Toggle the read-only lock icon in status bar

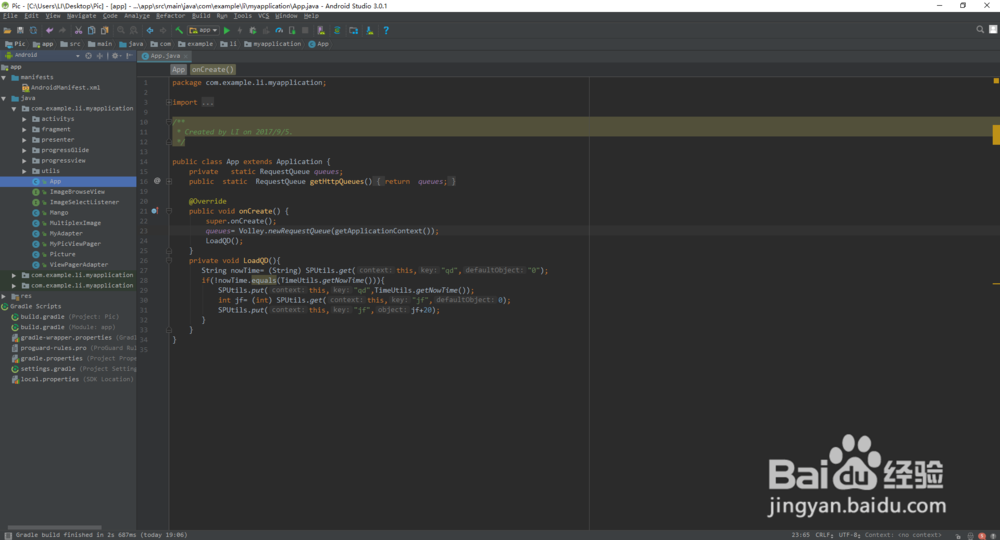(x=959, y=536)
